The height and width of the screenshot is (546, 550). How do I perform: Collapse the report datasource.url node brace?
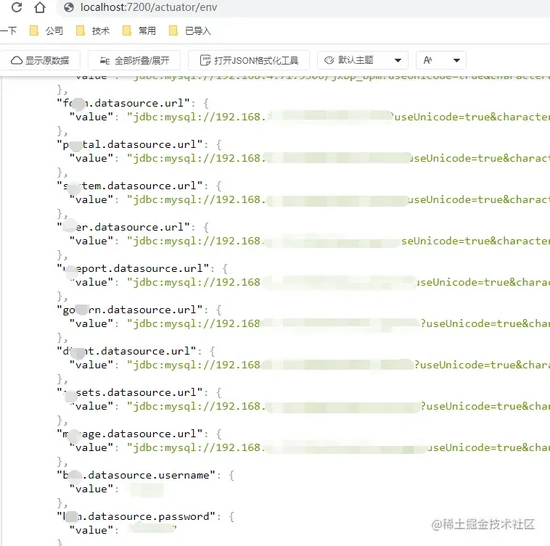[x=225, y=269]
